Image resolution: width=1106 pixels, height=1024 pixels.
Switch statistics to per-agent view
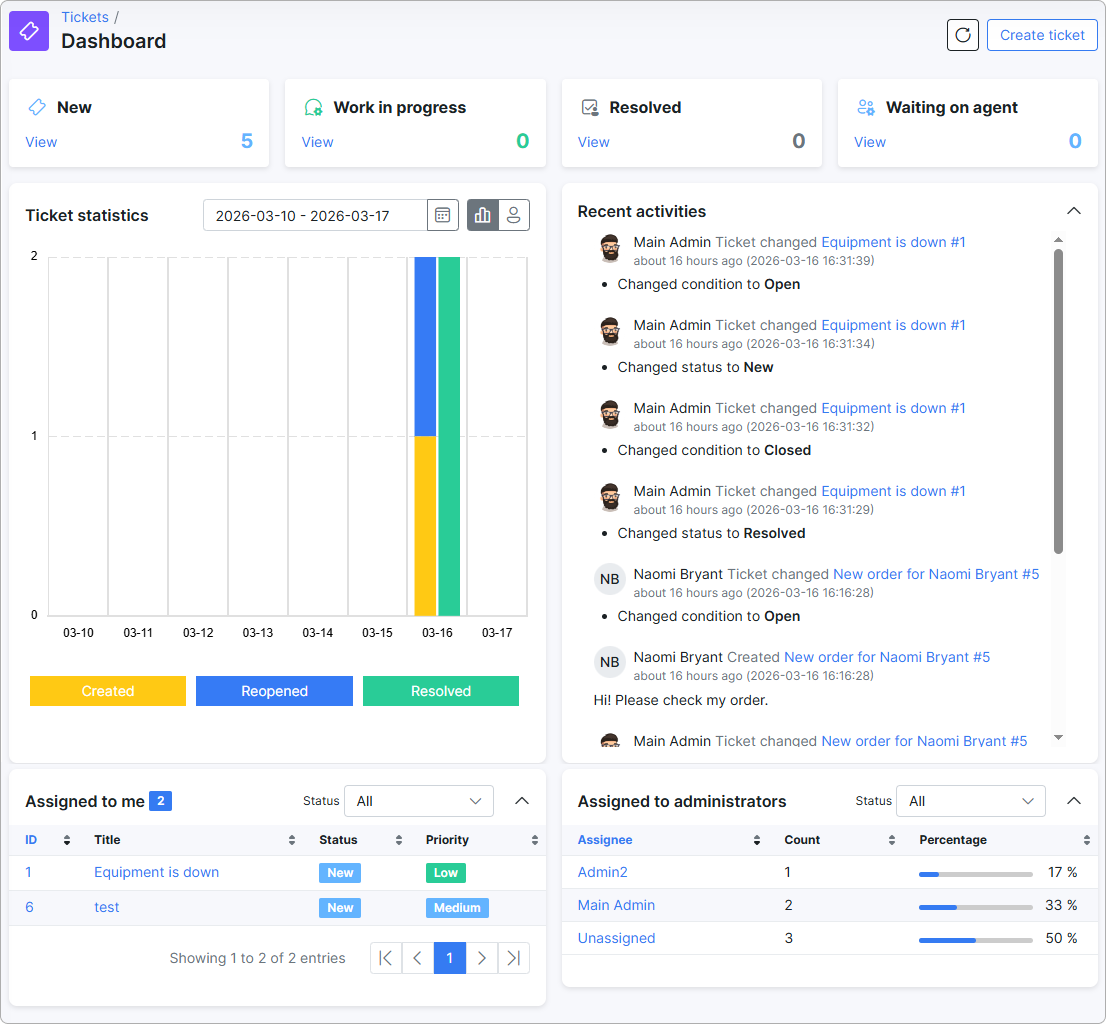[x=514, y=215]
